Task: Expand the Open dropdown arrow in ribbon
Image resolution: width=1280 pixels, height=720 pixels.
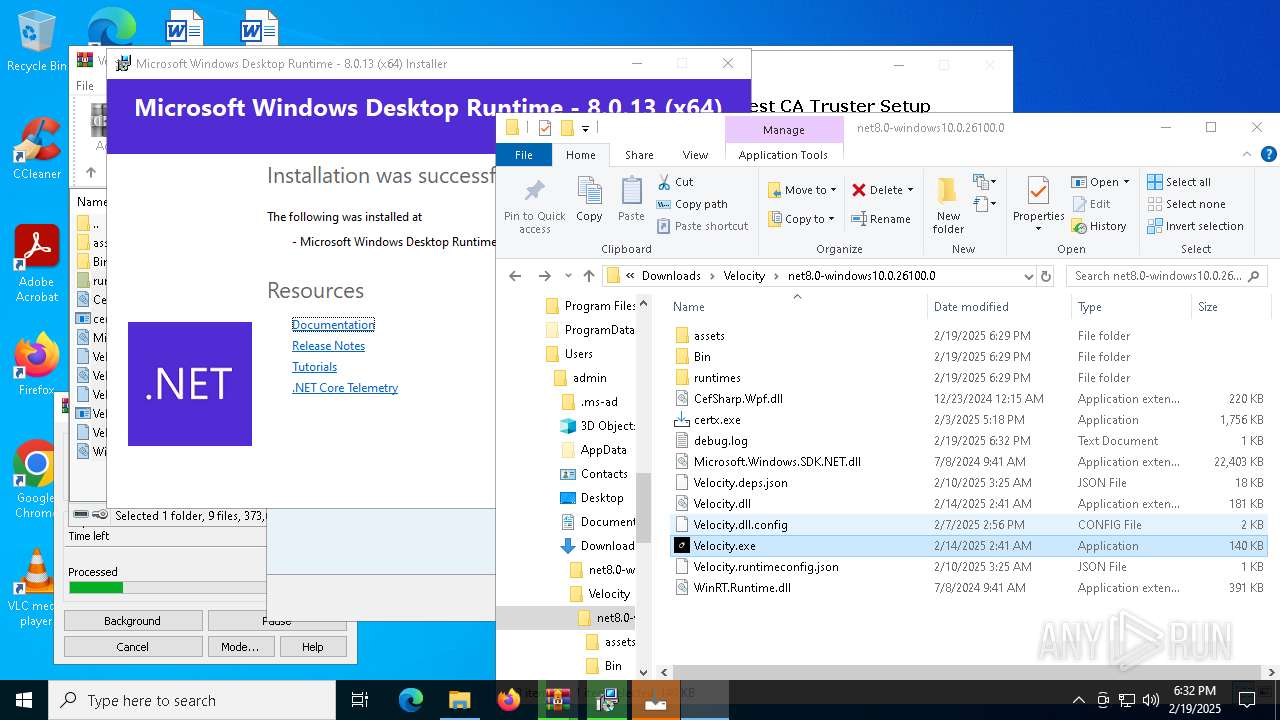Action: click(x=1126, y=182)
